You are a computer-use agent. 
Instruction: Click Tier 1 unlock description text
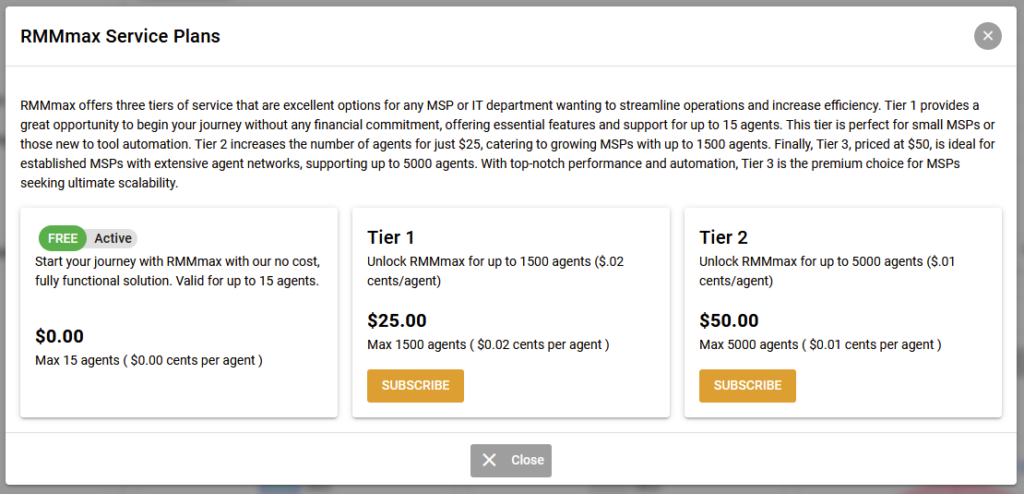click(496, 272)
